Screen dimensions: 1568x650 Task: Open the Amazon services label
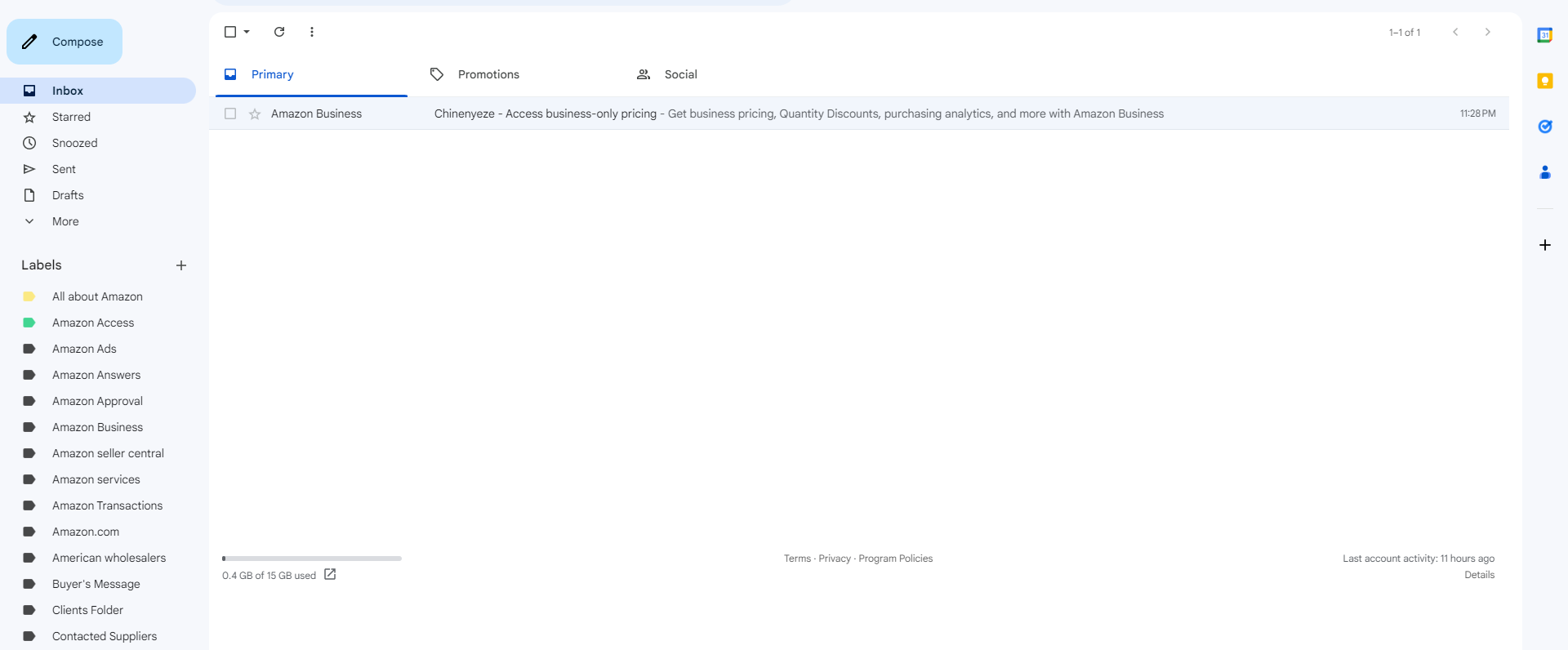pos(98,479)
